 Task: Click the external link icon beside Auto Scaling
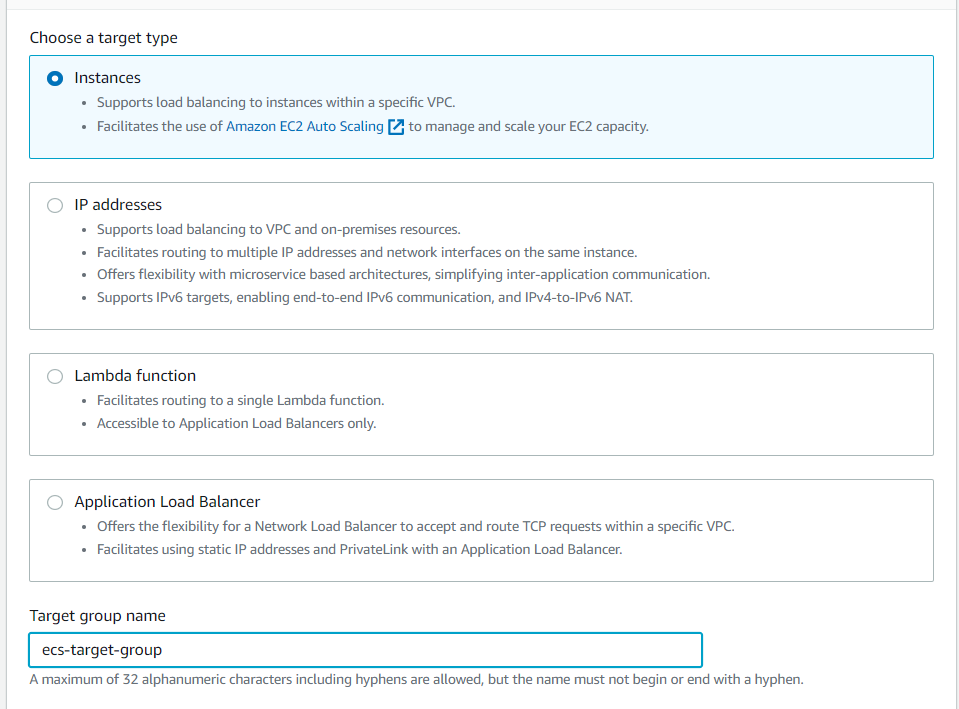point(396,127)
